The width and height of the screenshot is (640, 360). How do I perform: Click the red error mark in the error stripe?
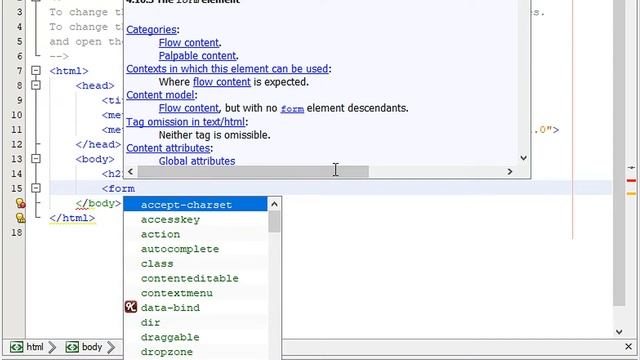coord(631,180)
